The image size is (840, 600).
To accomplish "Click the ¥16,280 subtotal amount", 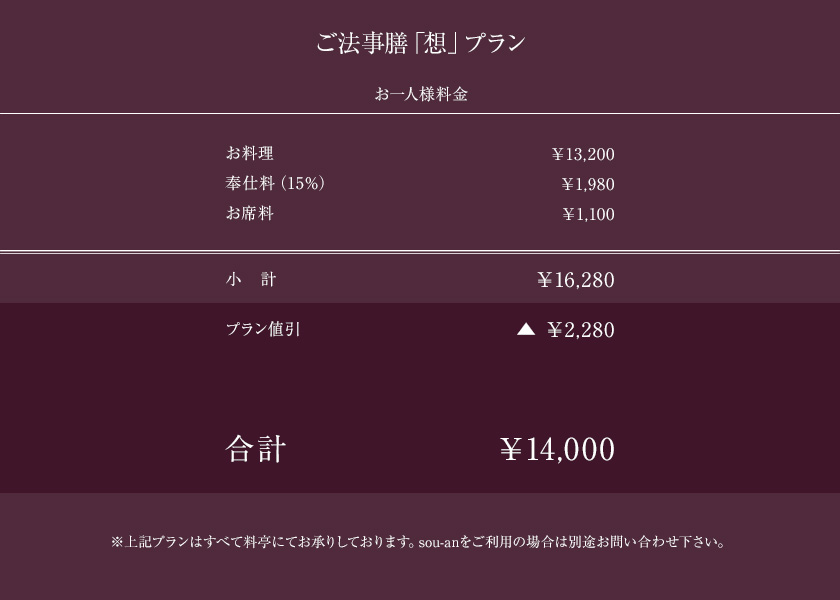I will click(x=576, y=280).
